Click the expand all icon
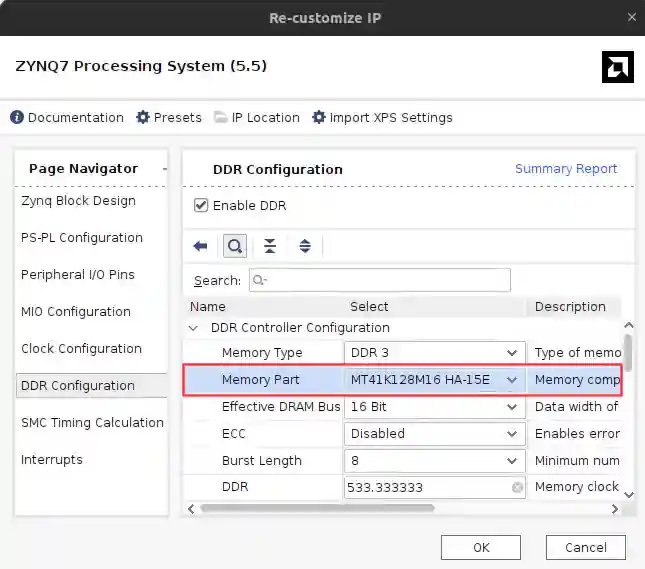The width and height of the screenshot is (645, 569). (x=305, y=246)
